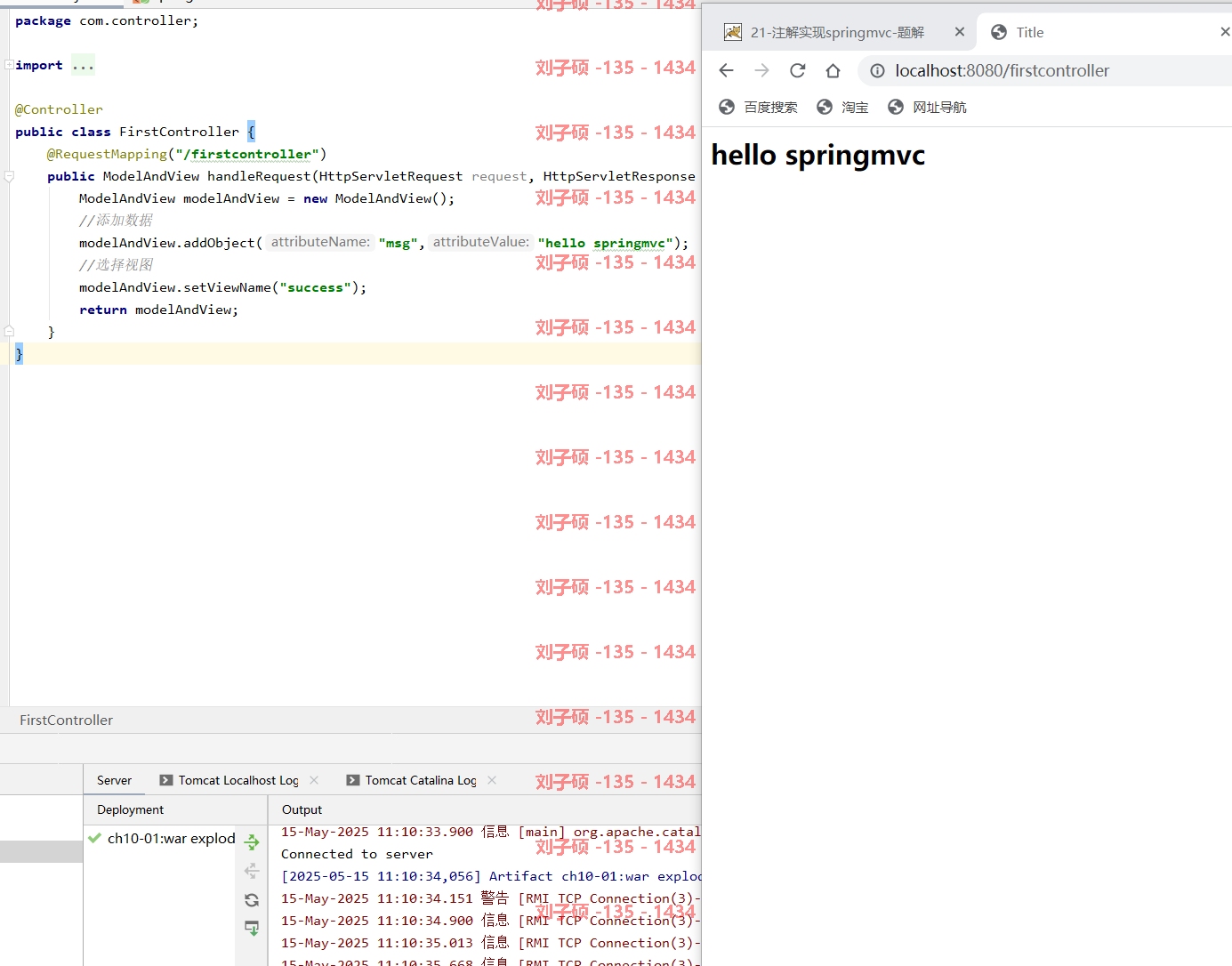This screenshot has height=966, width=1232.
Task: Close the Tomcat Catalina Log tab
Action: 492,780
